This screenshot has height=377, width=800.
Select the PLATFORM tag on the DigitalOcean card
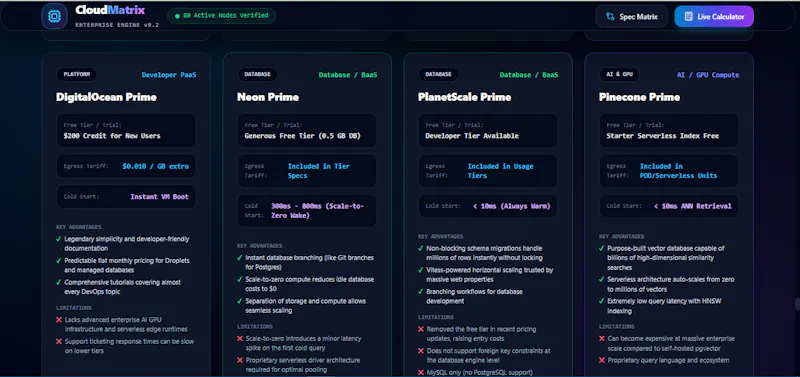(77, 74)
